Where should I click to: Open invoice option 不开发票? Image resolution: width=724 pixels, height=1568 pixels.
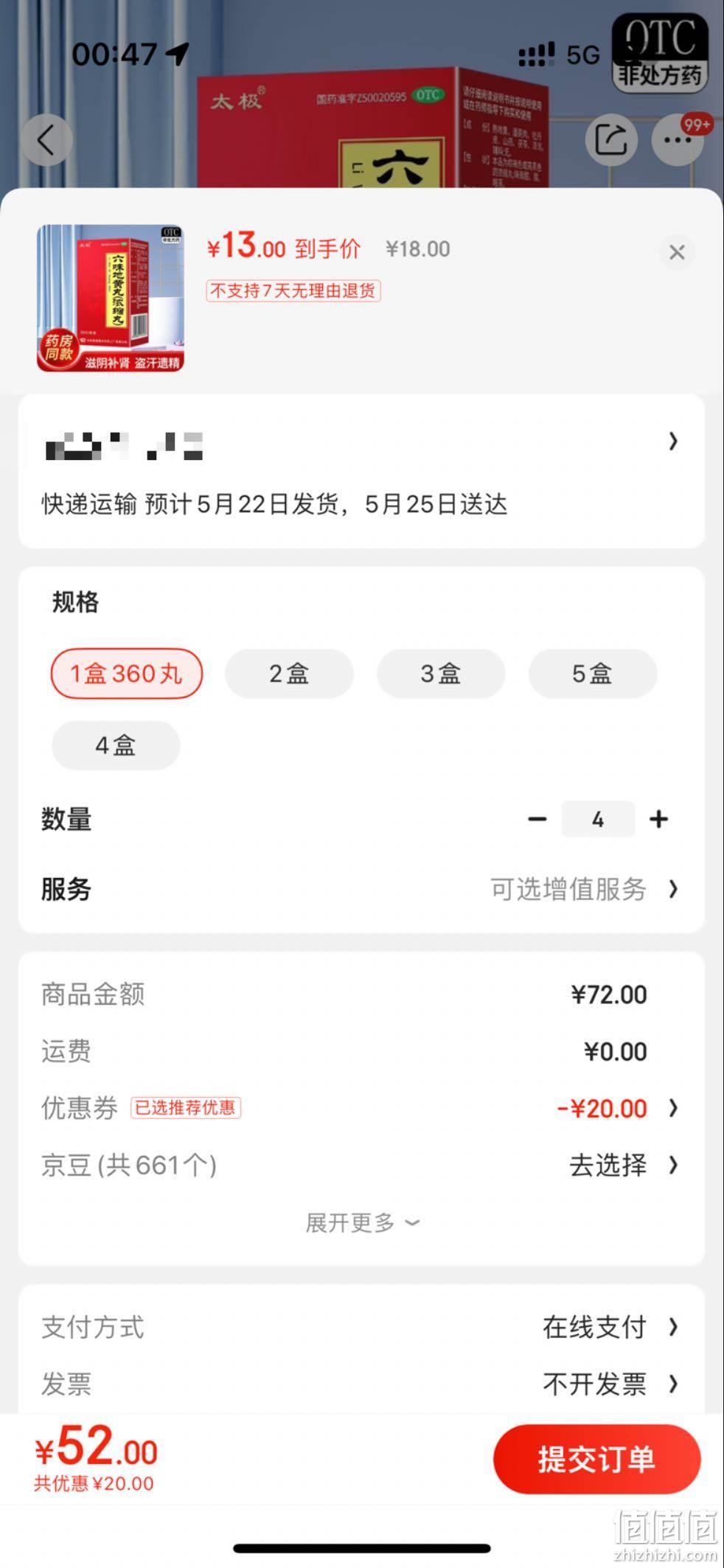click(610, 1384)
